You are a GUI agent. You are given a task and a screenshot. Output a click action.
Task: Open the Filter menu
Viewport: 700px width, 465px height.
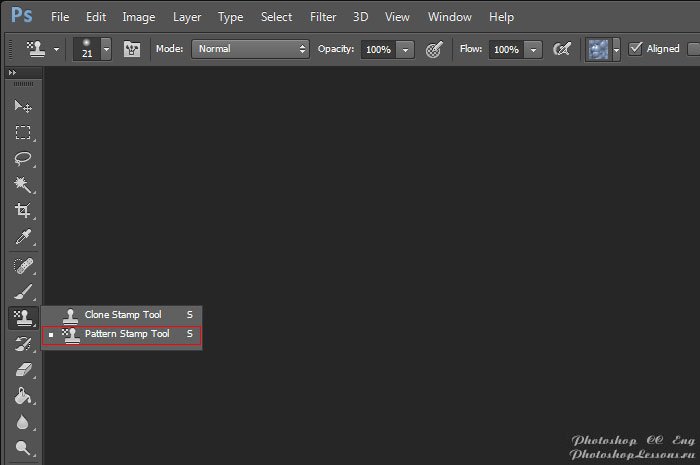click(x=323, y=17)
